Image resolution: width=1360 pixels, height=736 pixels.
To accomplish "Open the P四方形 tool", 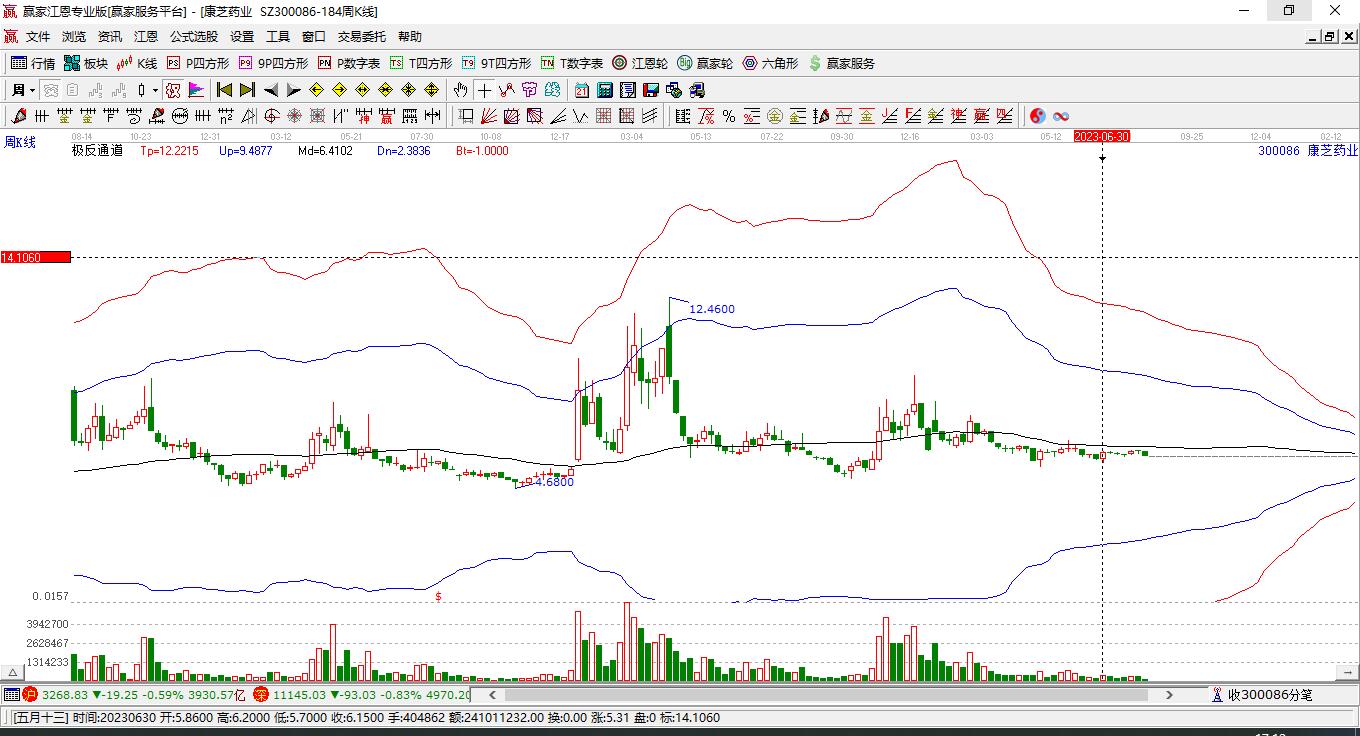I will click(x=198, y=63).
